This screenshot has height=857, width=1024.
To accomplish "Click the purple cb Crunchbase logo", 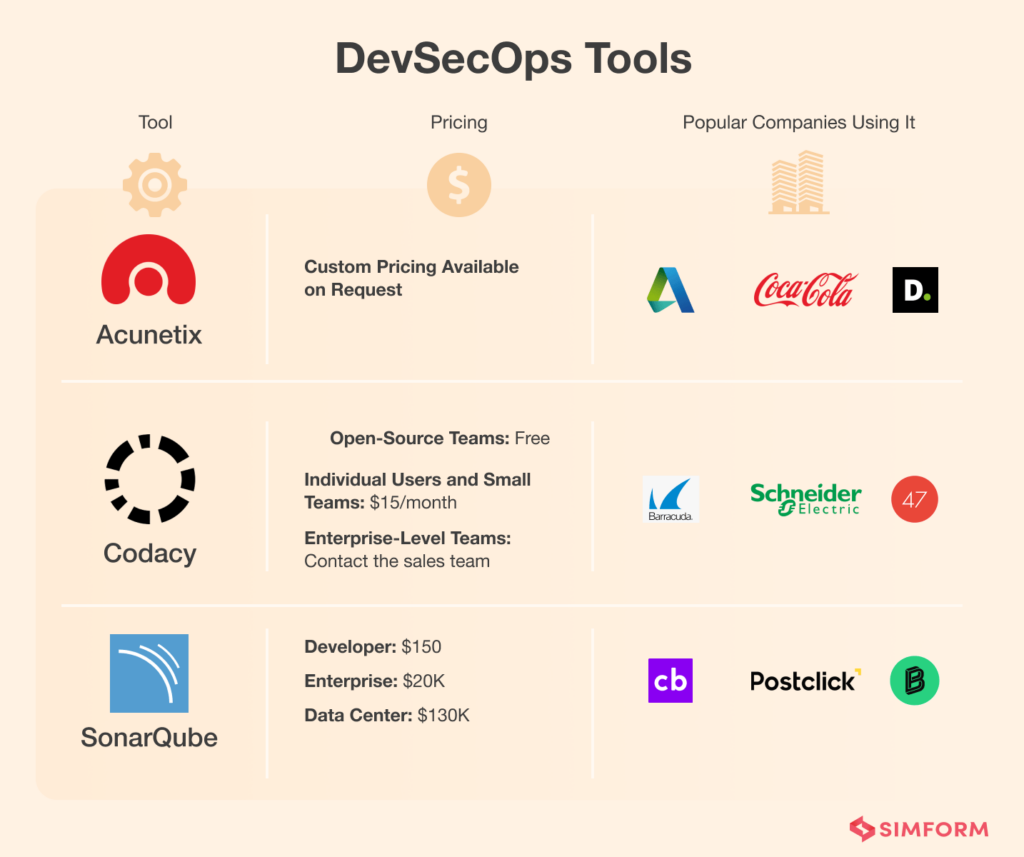I will coord(670,681).
